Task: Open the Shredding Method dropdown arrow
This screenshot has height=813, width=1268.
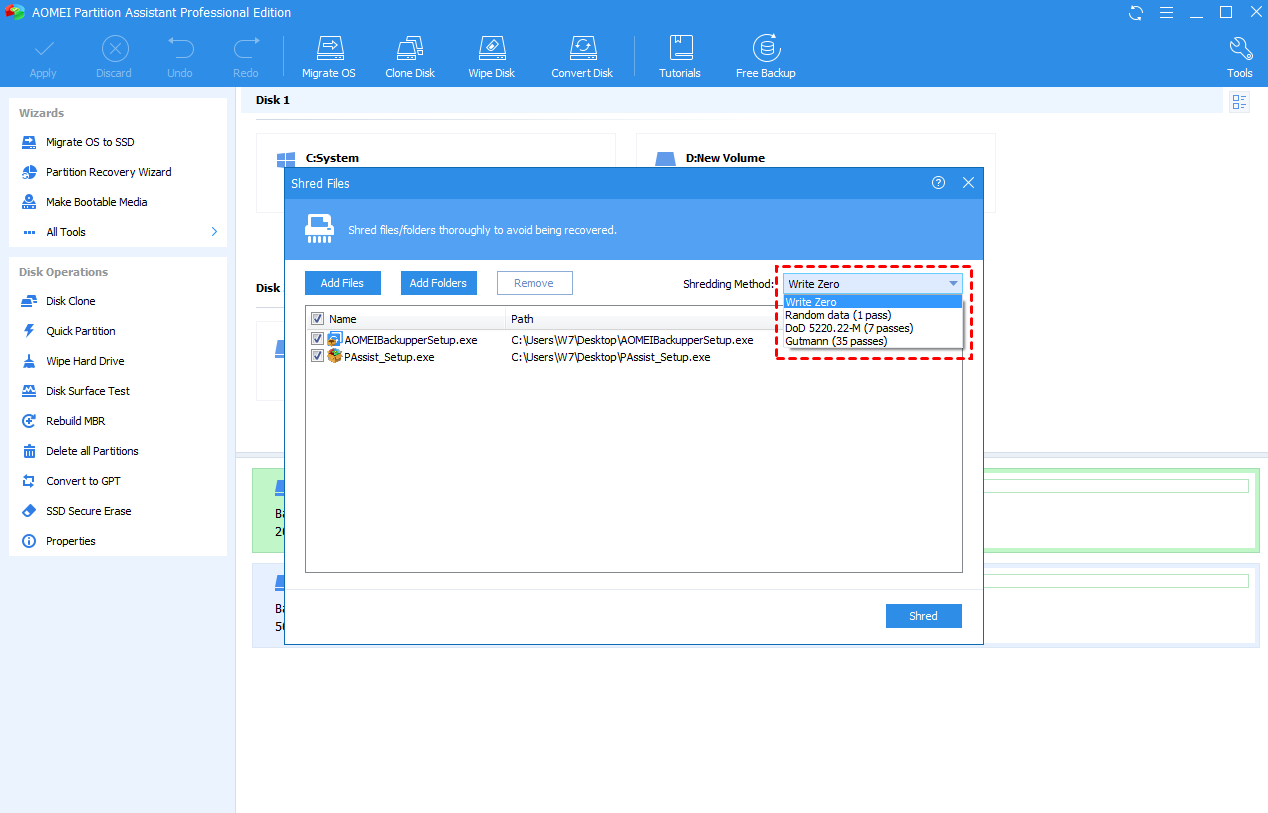Action: [x=953, y=284]
